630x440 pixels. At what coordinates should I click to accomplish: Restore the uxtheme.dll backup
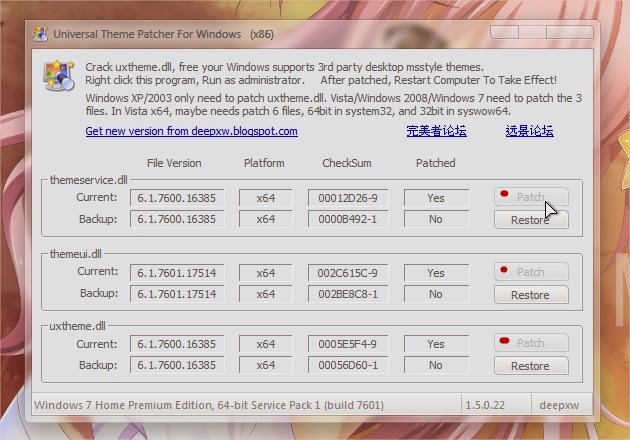point(531,366)
